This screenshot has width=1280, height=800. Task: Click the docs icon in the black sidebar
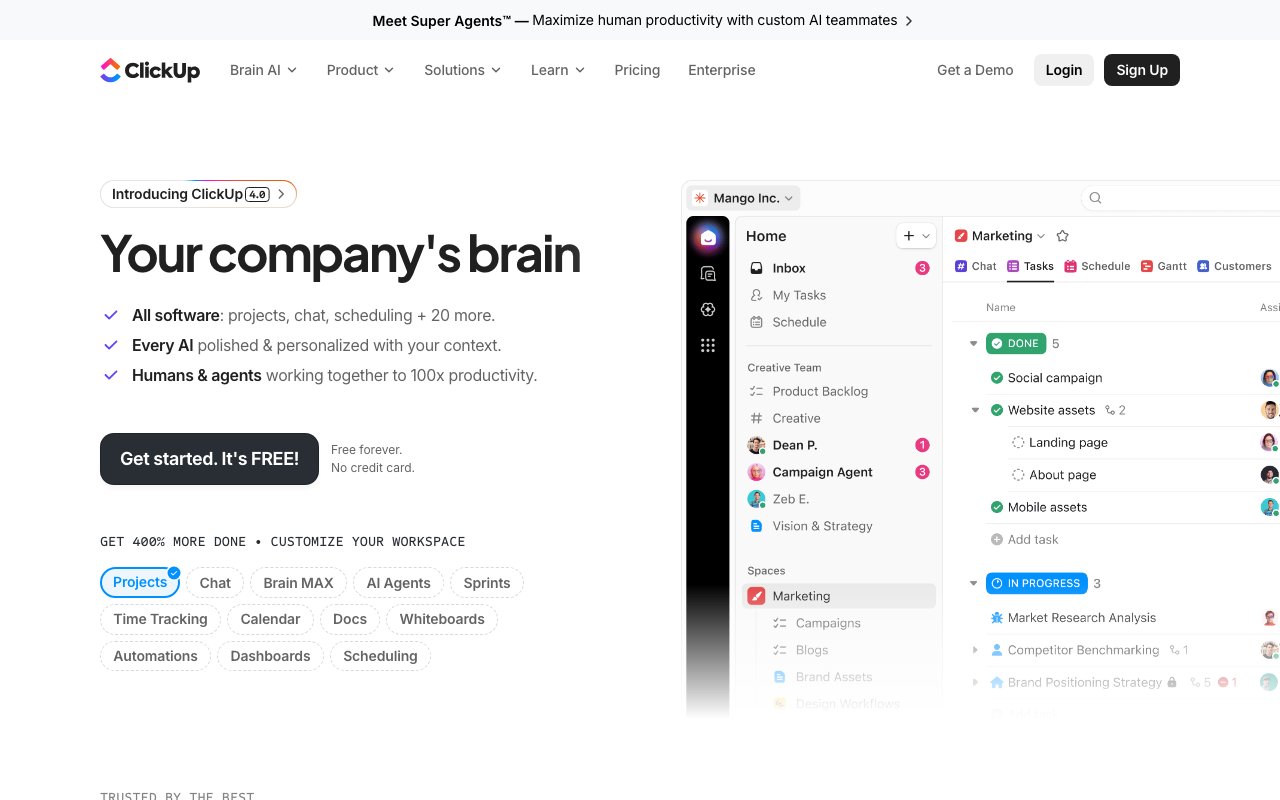(x=708, y=274)
